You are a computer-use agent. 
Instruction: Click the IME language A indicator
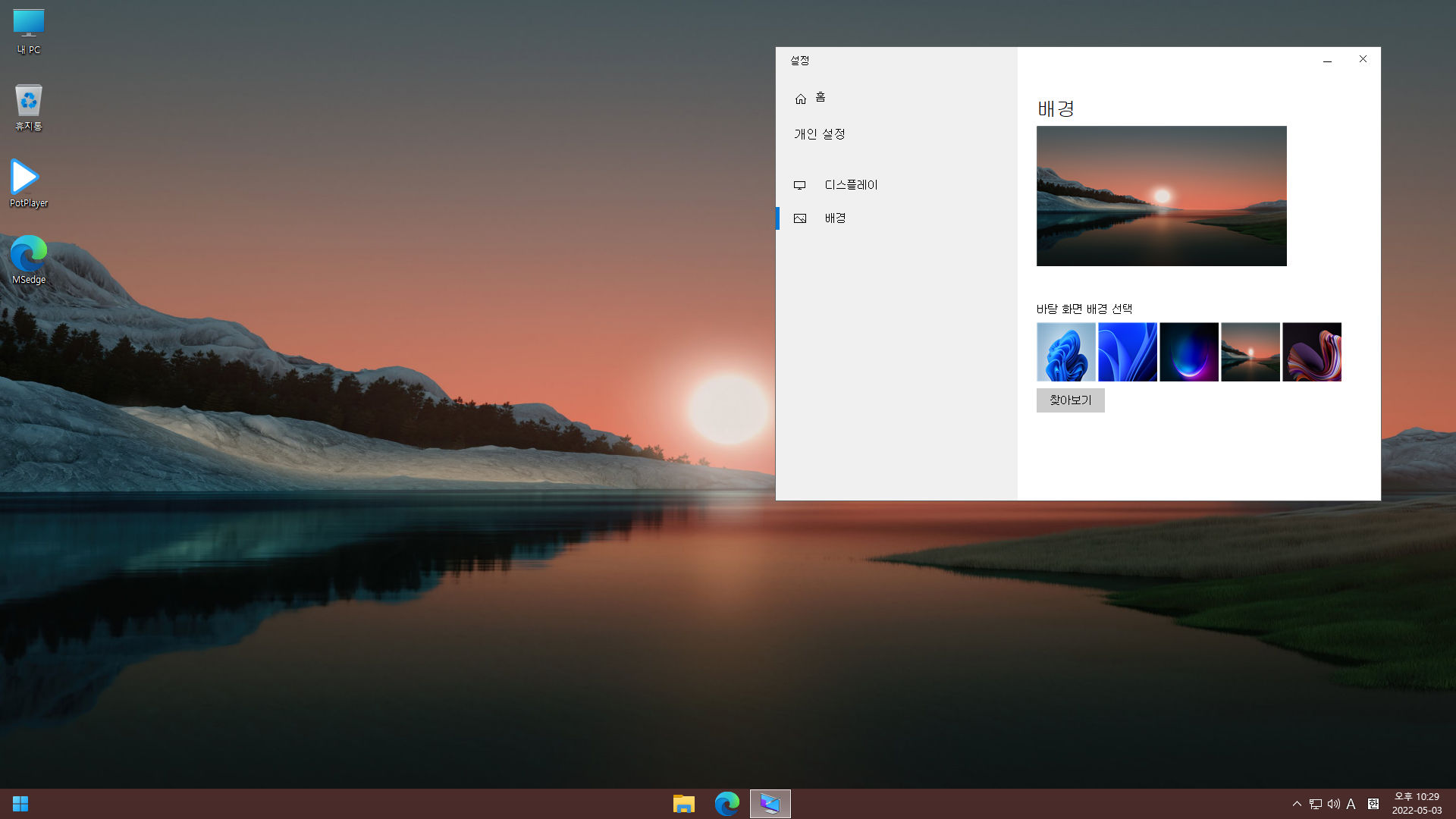1351,804
